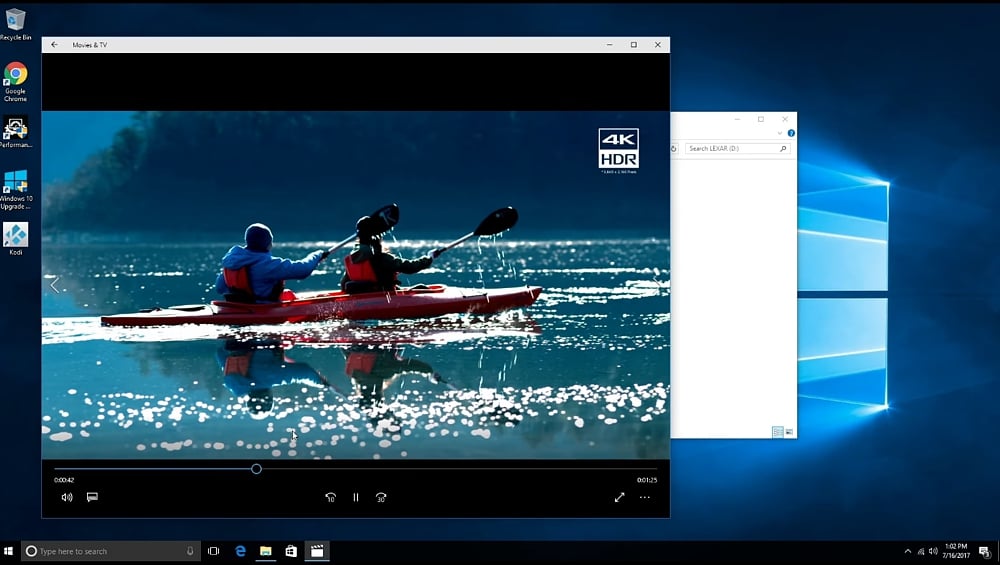
Task: Minimize the Explorer window
Action: (737, 119)
